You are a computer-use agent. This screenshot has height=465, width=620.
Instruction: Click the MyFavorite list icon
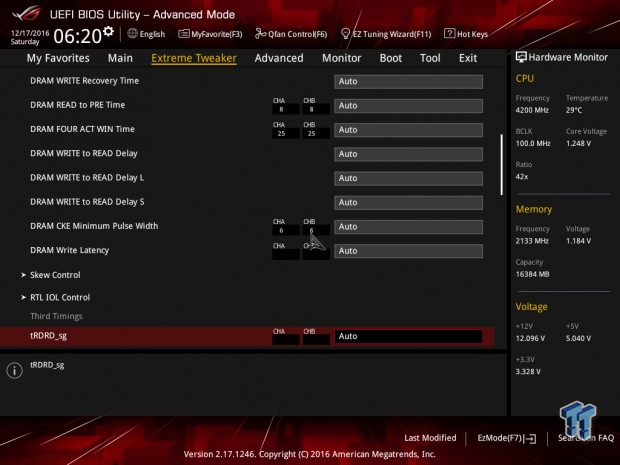pyautogui.click(x=183, y=34)
